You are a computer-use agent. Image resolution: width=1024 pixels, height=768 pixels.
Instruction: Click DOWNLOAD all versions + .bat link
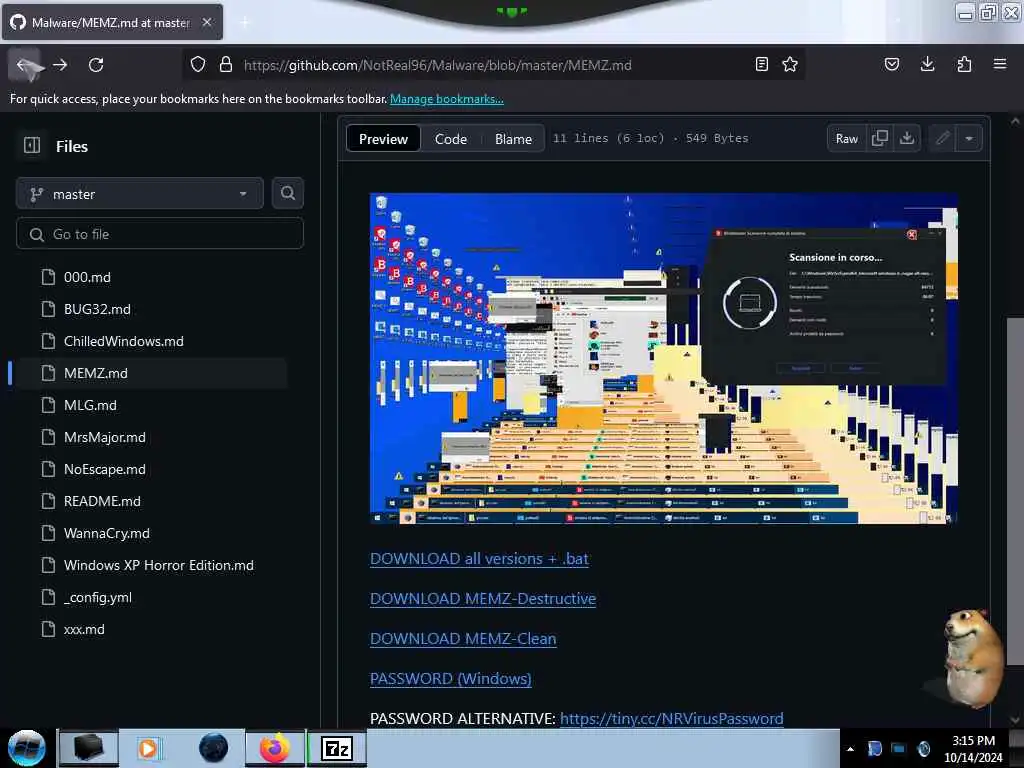tap(479, 559)
